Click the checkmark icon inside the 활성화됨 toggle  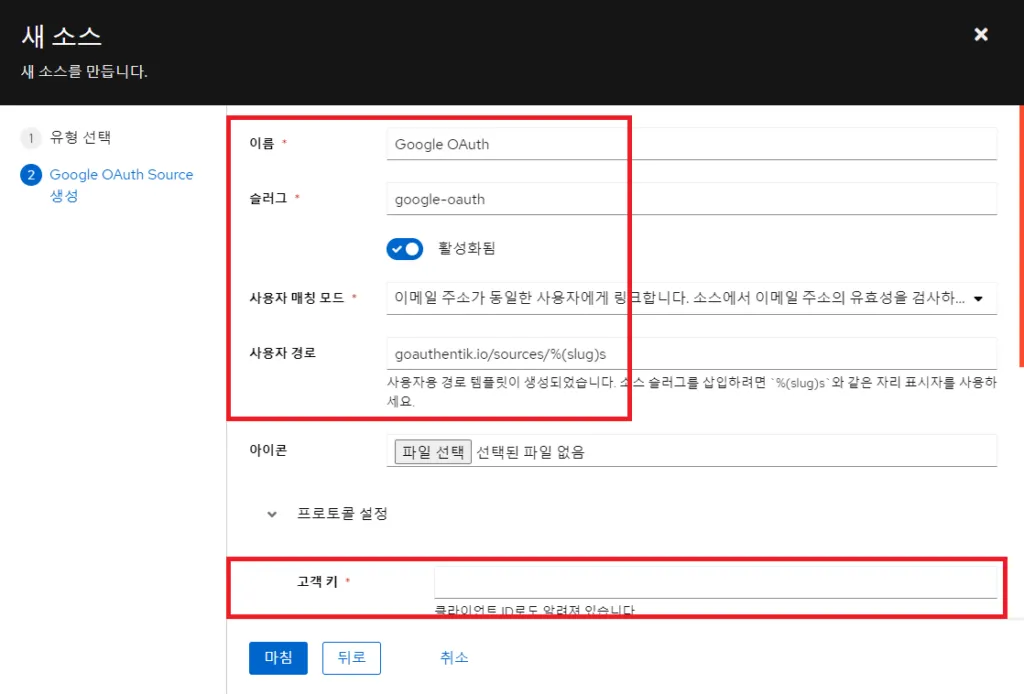click(398, 249)
